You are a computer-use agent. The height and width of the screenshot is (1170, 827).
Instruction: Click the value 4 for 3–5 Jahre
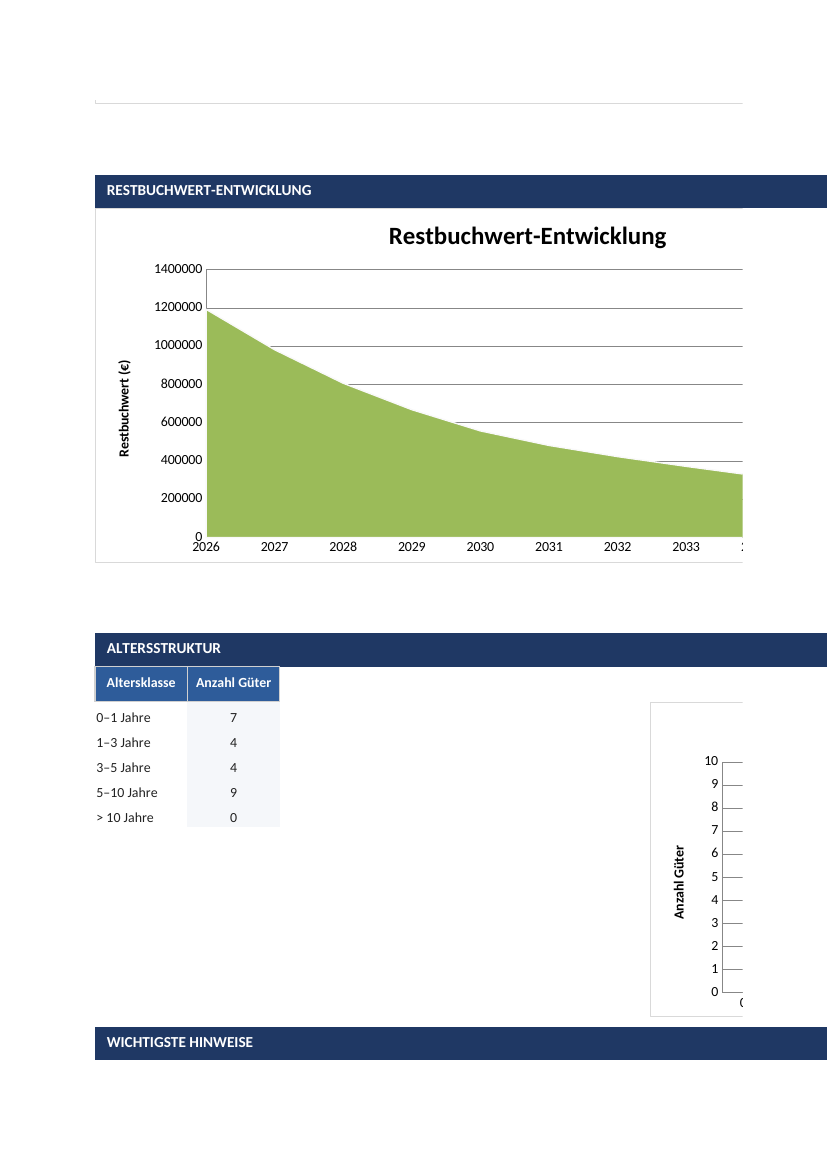[x=234, y=768]
